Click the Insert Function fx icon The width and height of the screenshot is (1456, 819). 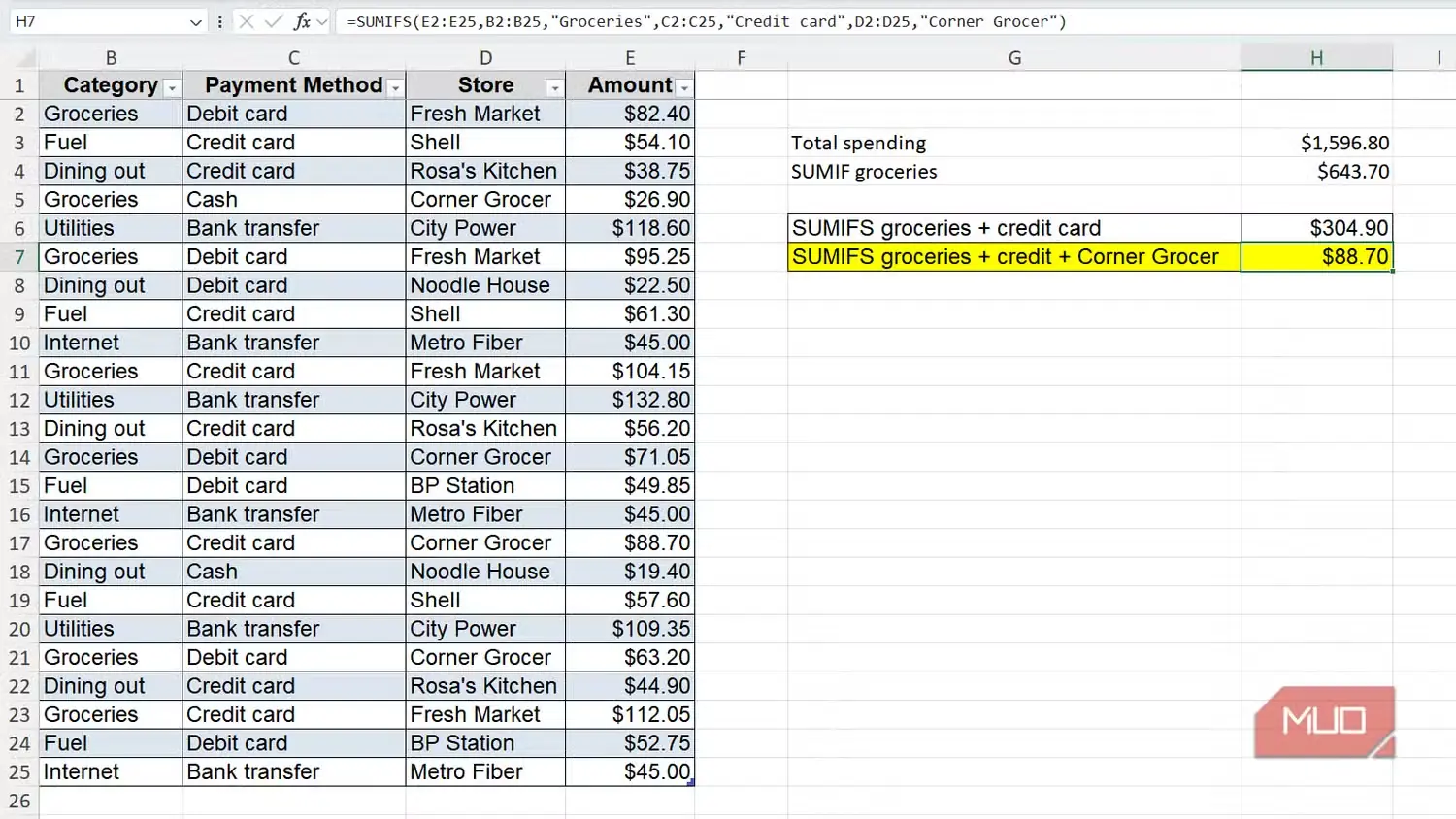tap(302, 21)
